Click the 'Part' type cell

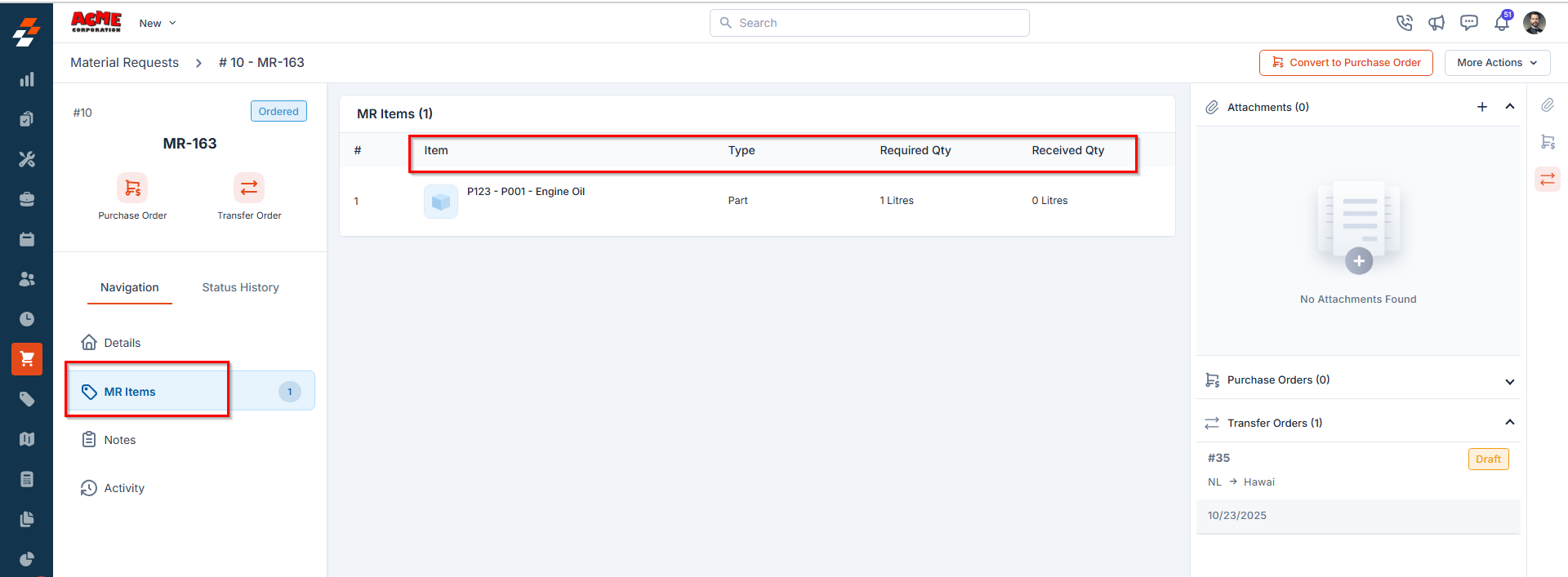click(x=737, y=201)
